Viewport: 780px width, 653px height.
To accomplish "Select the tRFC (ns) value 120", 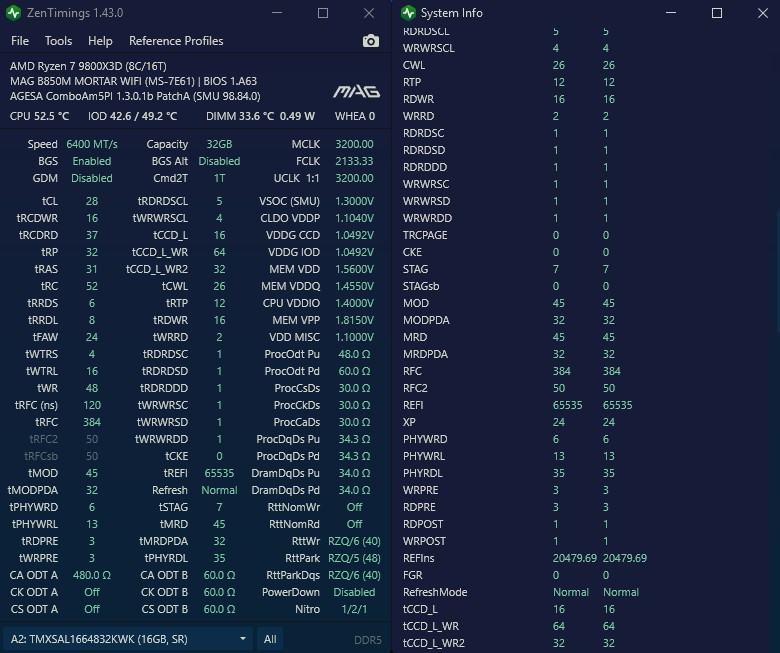I will point(92,405).
